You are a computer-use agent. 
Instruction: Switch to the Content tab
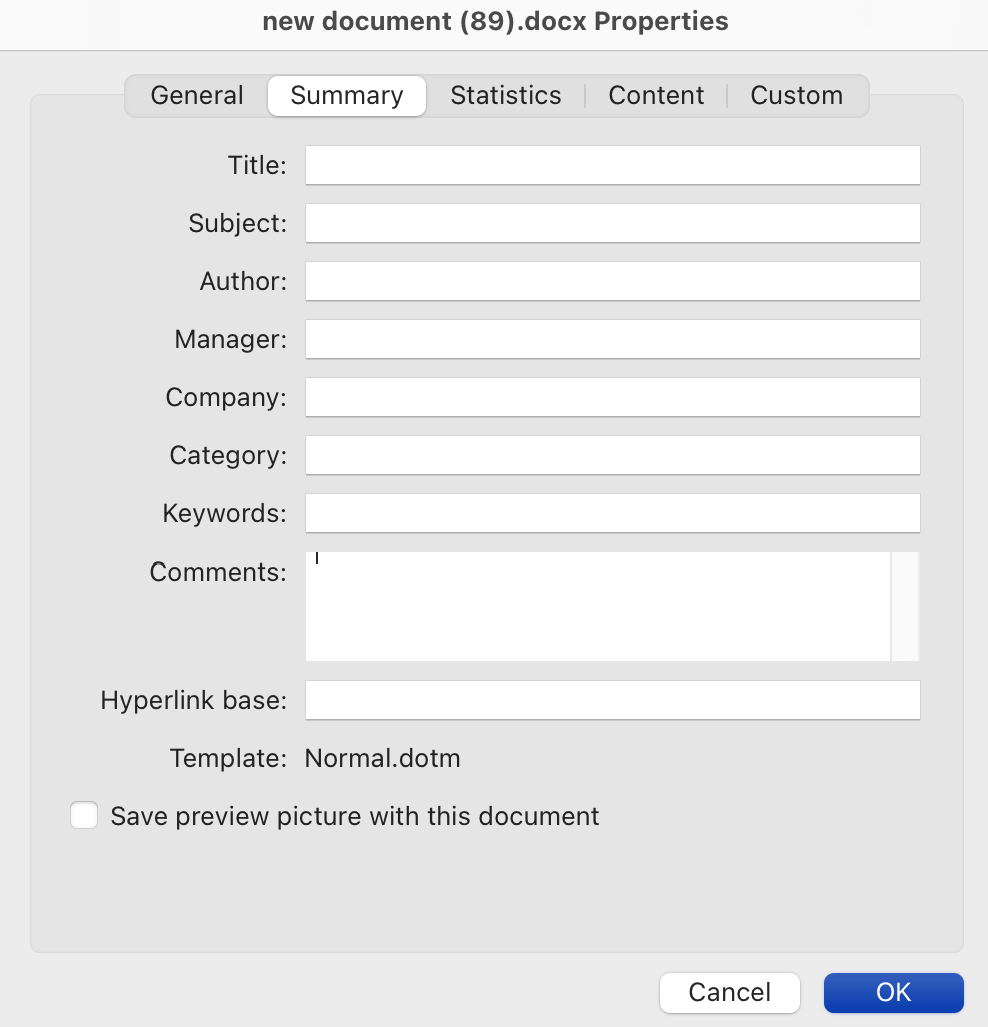tap(656, 96)
